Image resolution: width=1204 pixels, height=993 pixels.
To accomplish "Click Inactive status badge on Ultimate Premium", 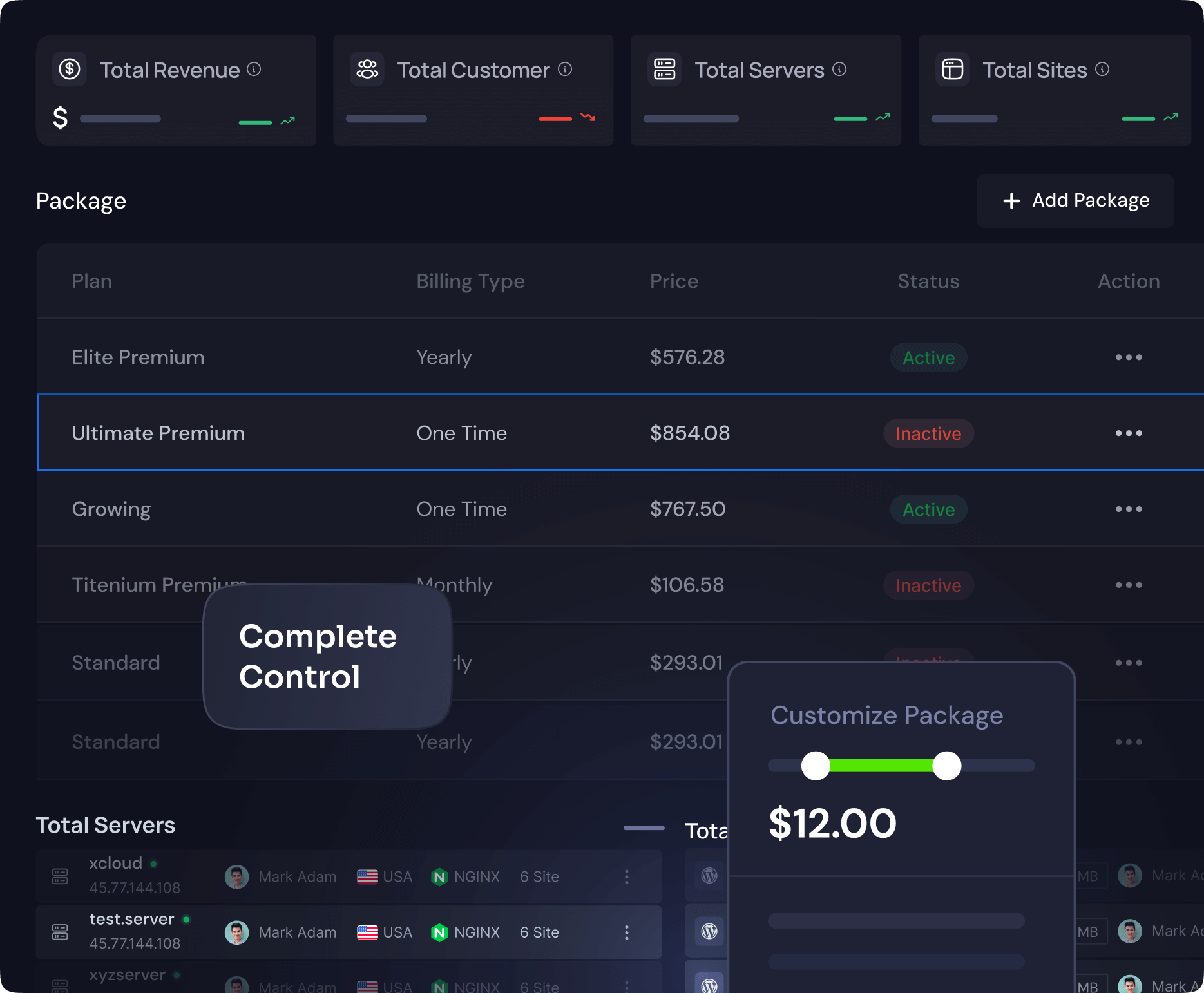I will point(928,433).
